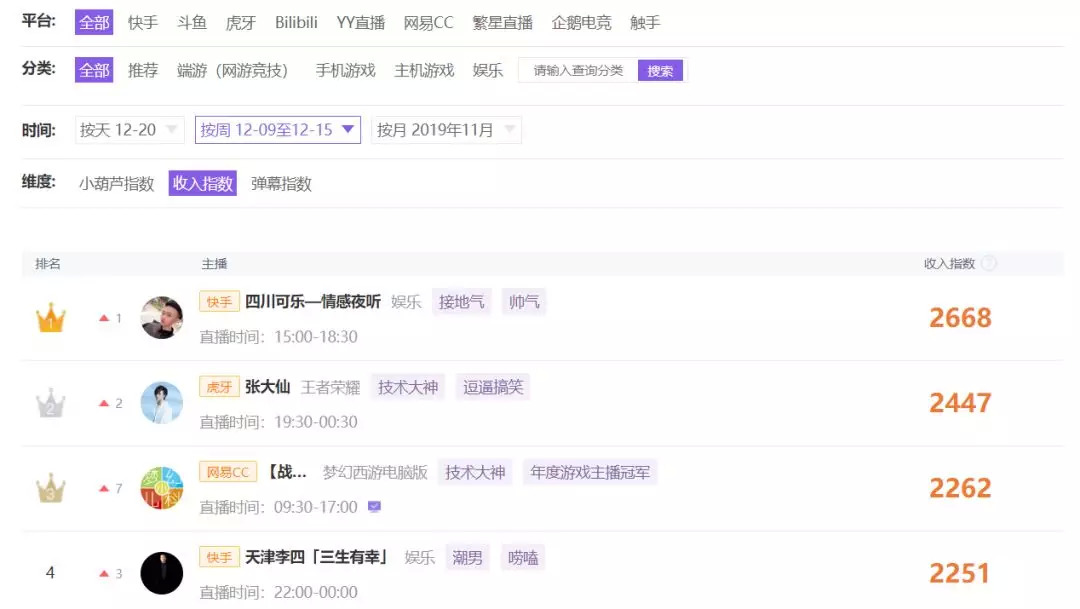The height and width of the screenshot is (609, 1080).
Task: Select the 全部 platform filter
Action: coord(94,23)
